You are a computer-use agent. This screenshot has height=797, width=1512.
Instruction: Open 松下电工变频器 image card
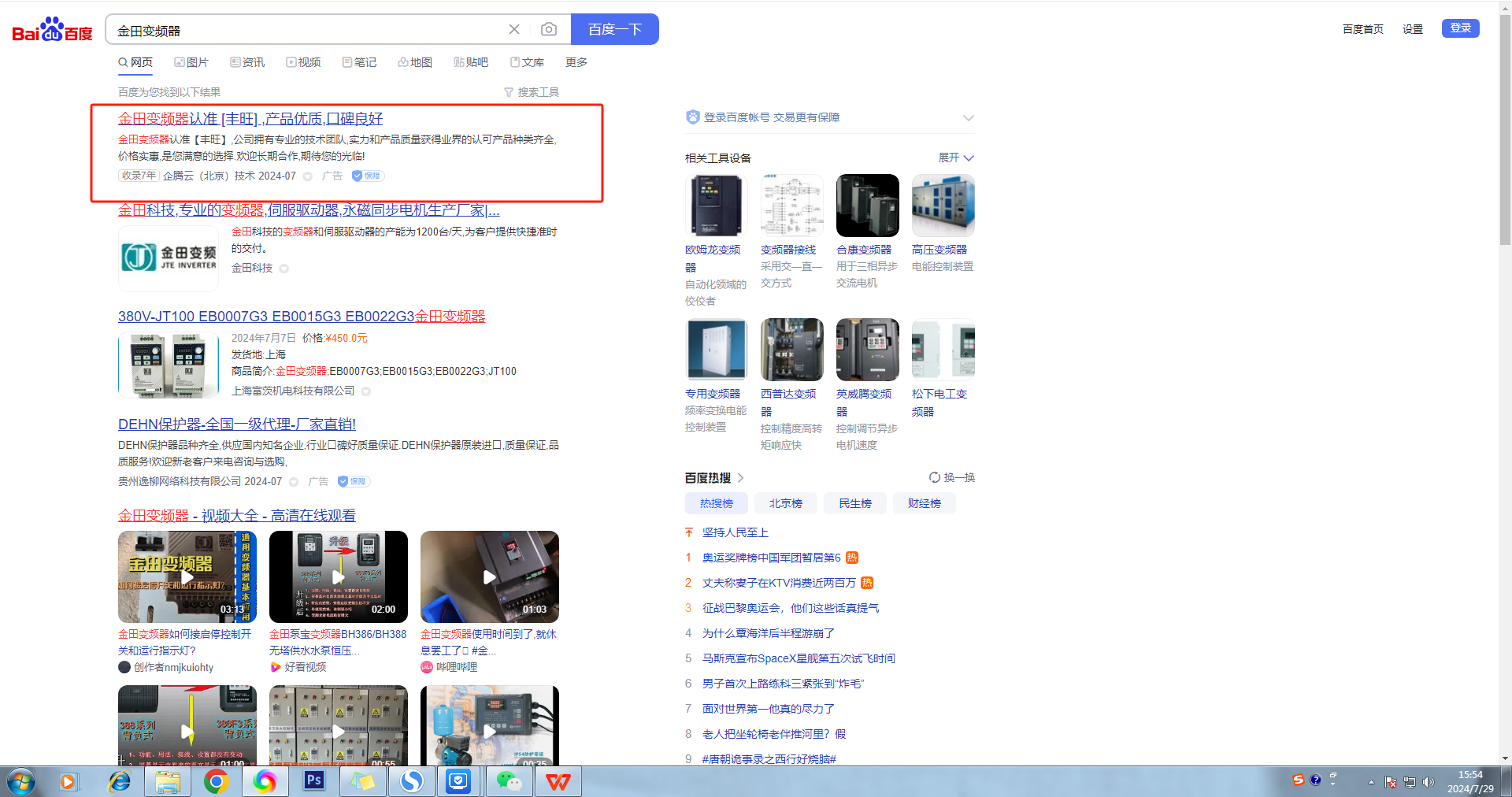tap(943, 350)
